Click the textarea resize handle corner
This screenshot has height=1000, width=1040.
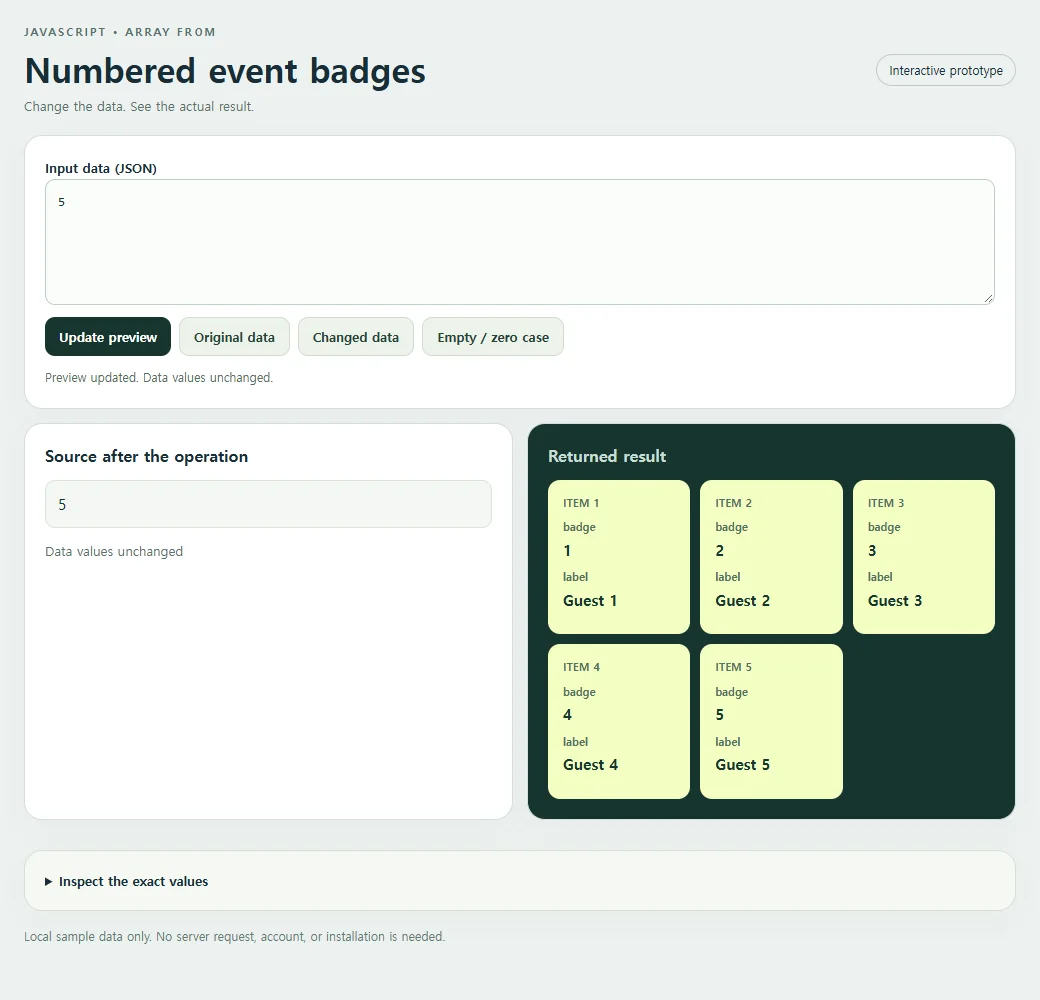pos(988,298)
